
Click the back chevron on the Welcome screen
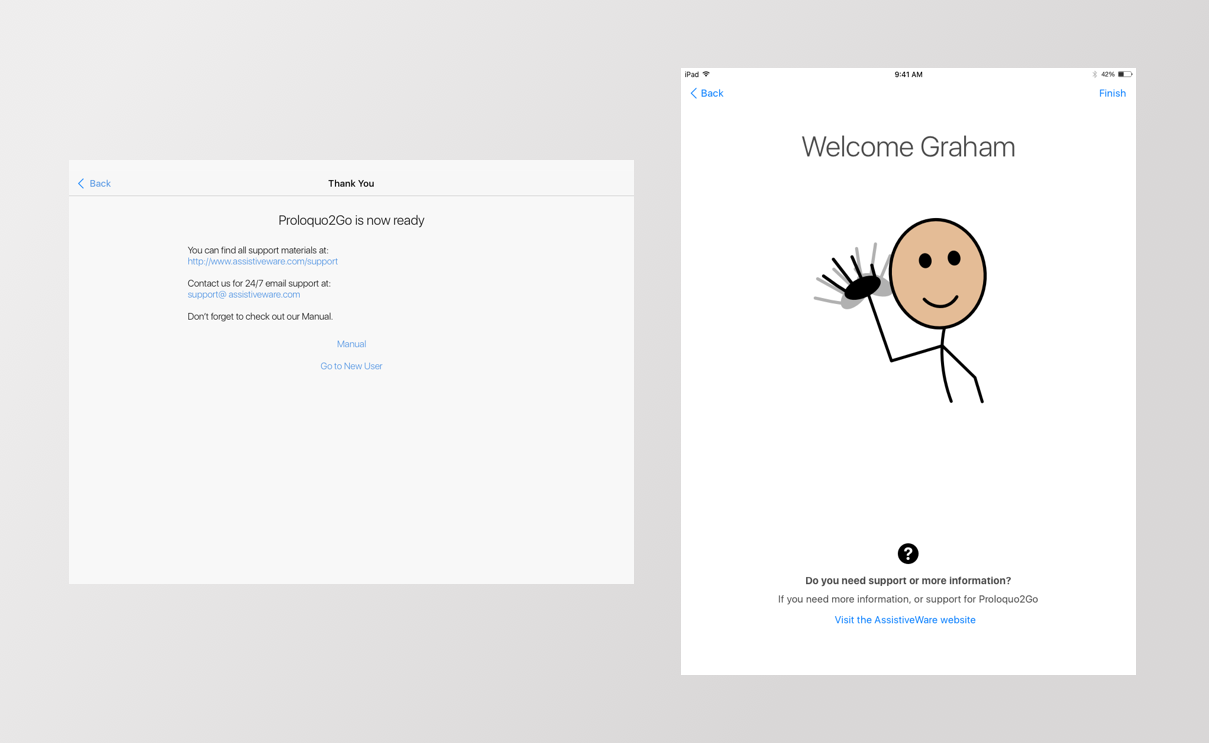pos(694,93)
